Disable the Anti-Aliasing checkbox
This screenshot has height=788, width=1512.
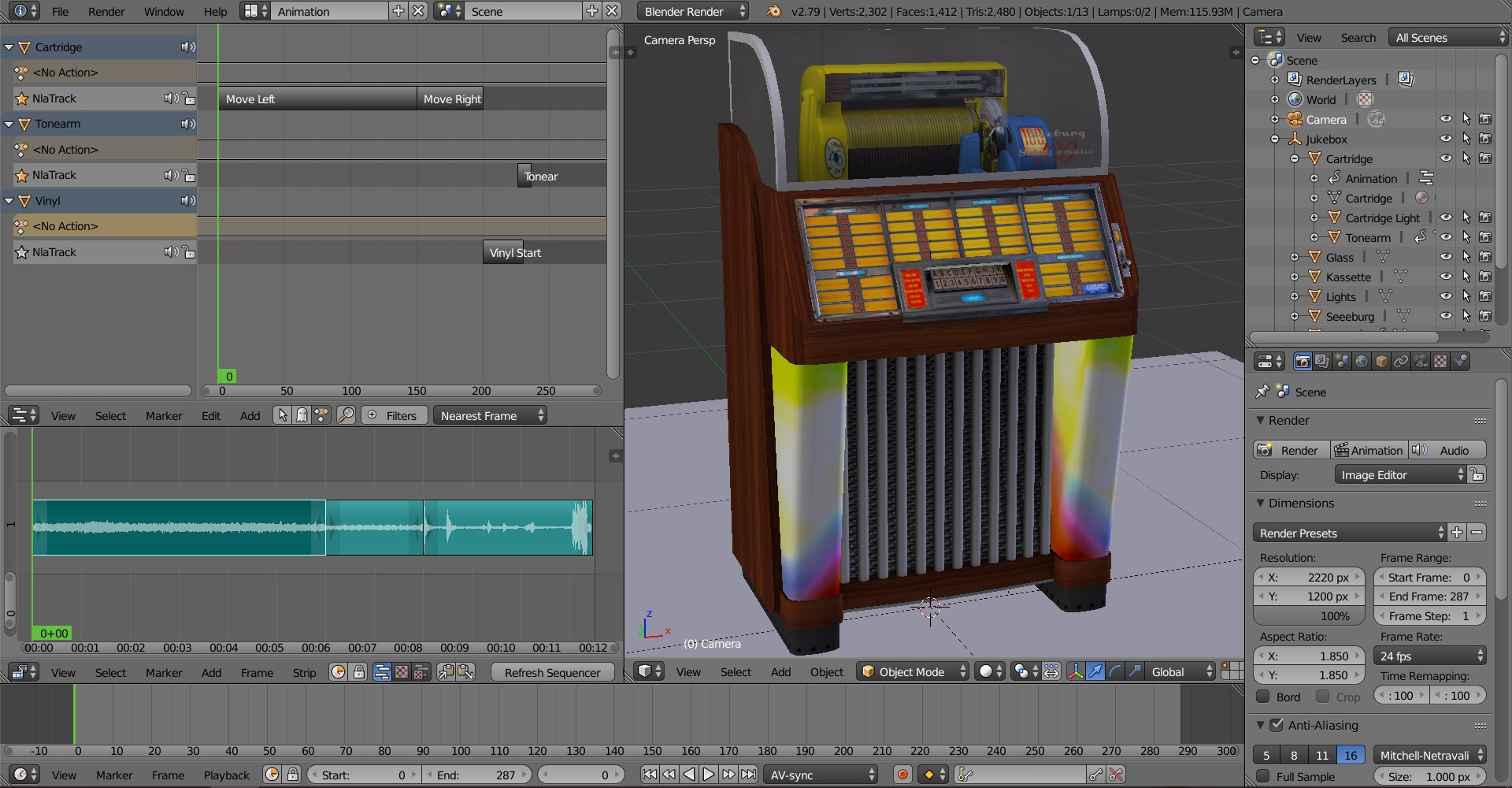click(1277, 725)
